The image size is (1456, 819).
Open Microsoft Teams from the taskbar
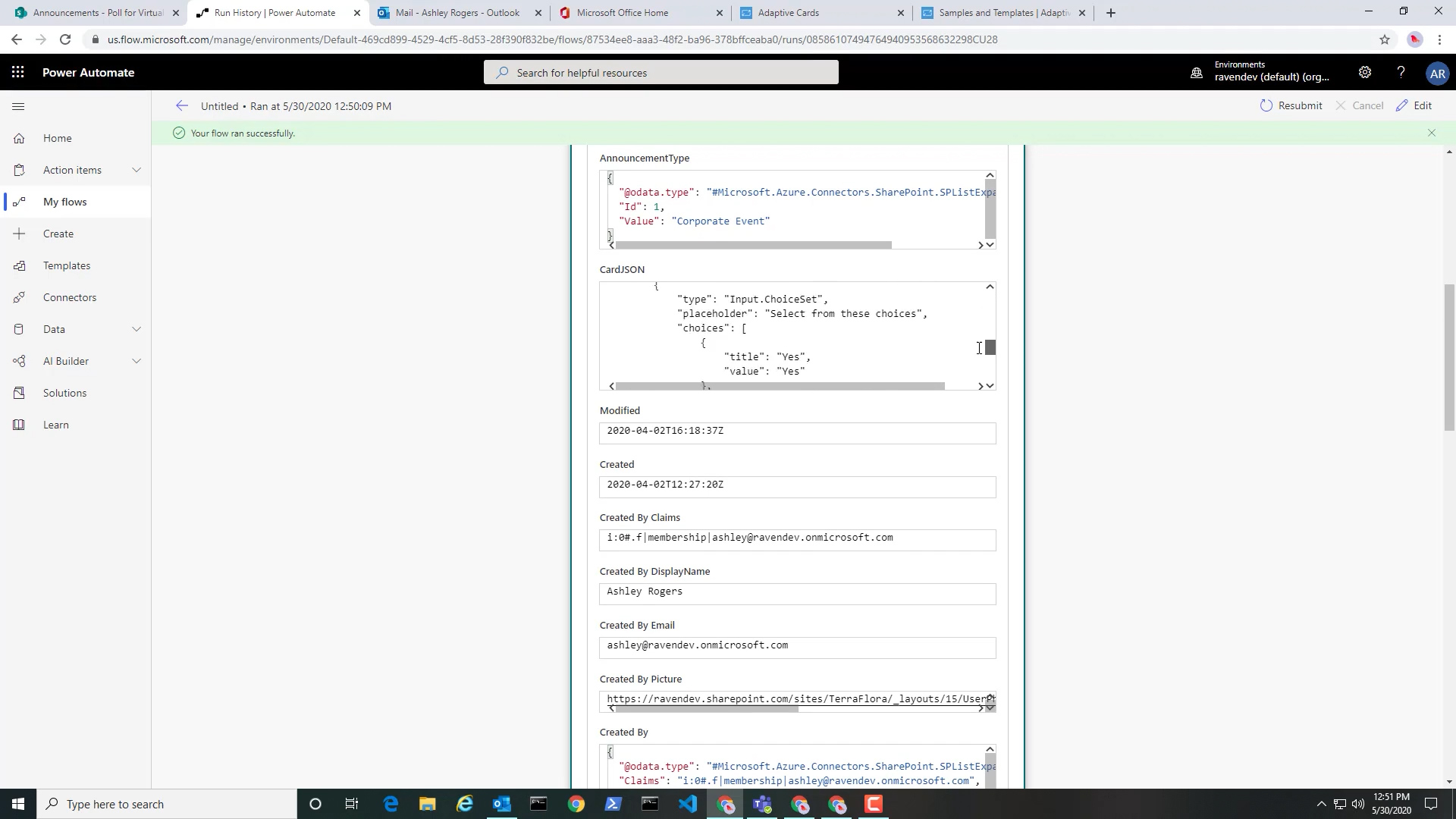pos(762,804)
